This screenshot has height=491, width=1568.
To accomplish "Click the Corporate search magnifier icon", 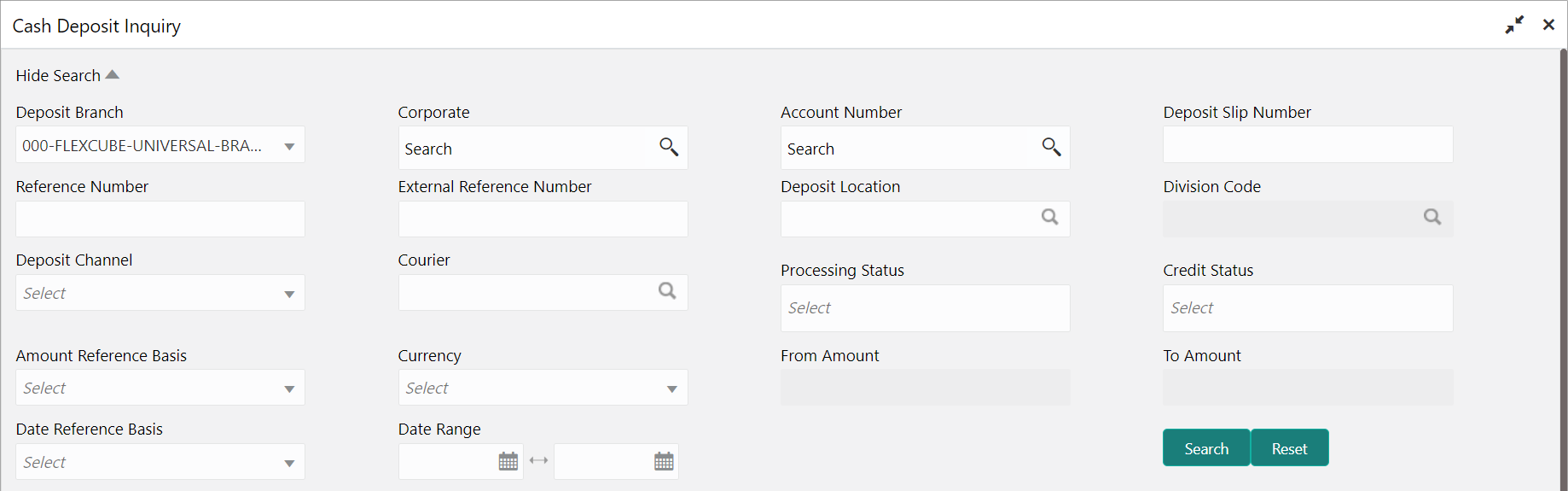I will [669, 147].
